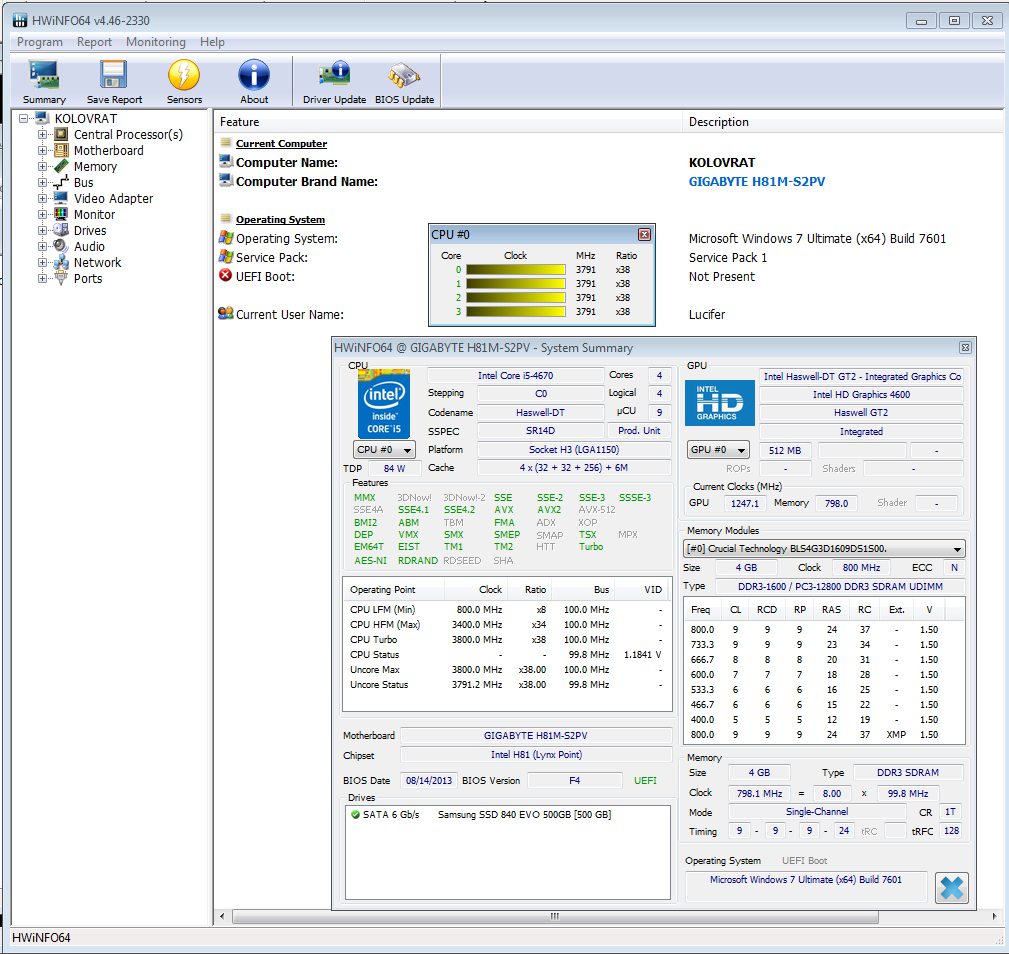Select the KOLOVRAT computer icon in tree
The width and height of the screenshot is (1009, 954).
[42, 118]
